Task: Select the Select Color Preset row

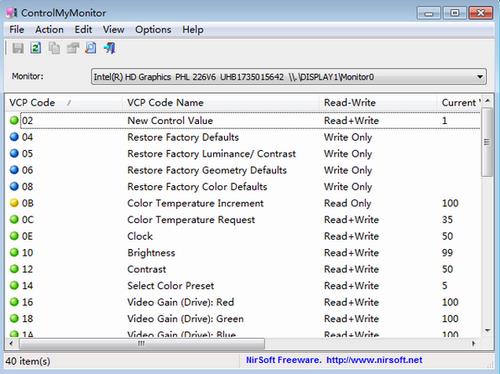Action: pos(243,286)
